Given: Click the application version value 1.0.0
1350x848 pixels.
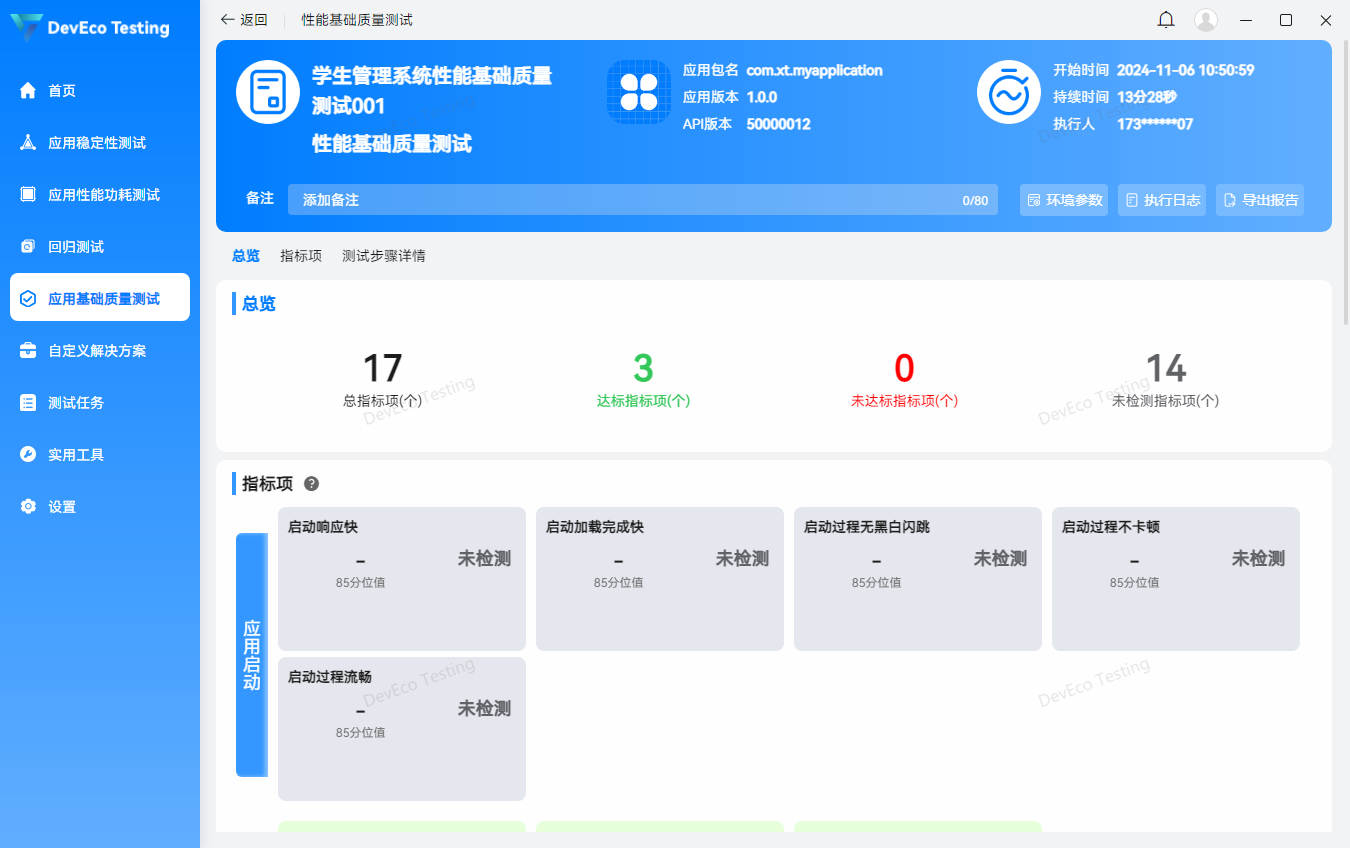Looking at the screenshot, I should point(762,97).
